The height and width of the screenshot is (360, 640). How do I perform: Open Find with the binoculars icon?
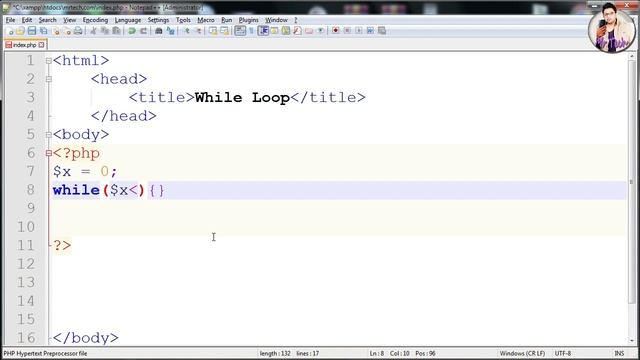coord(159,31)
